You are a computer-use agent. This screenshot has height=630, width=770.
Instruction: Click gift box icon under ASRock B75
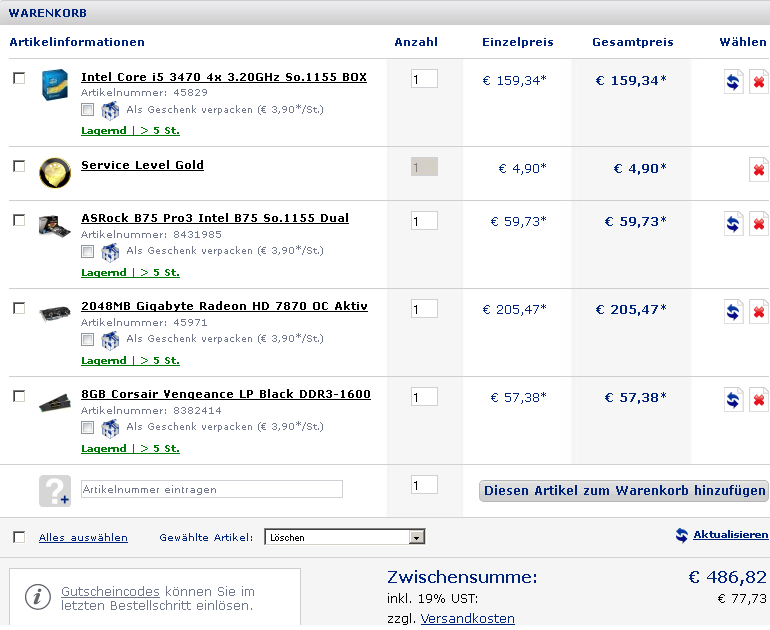(x=110, y=252)
